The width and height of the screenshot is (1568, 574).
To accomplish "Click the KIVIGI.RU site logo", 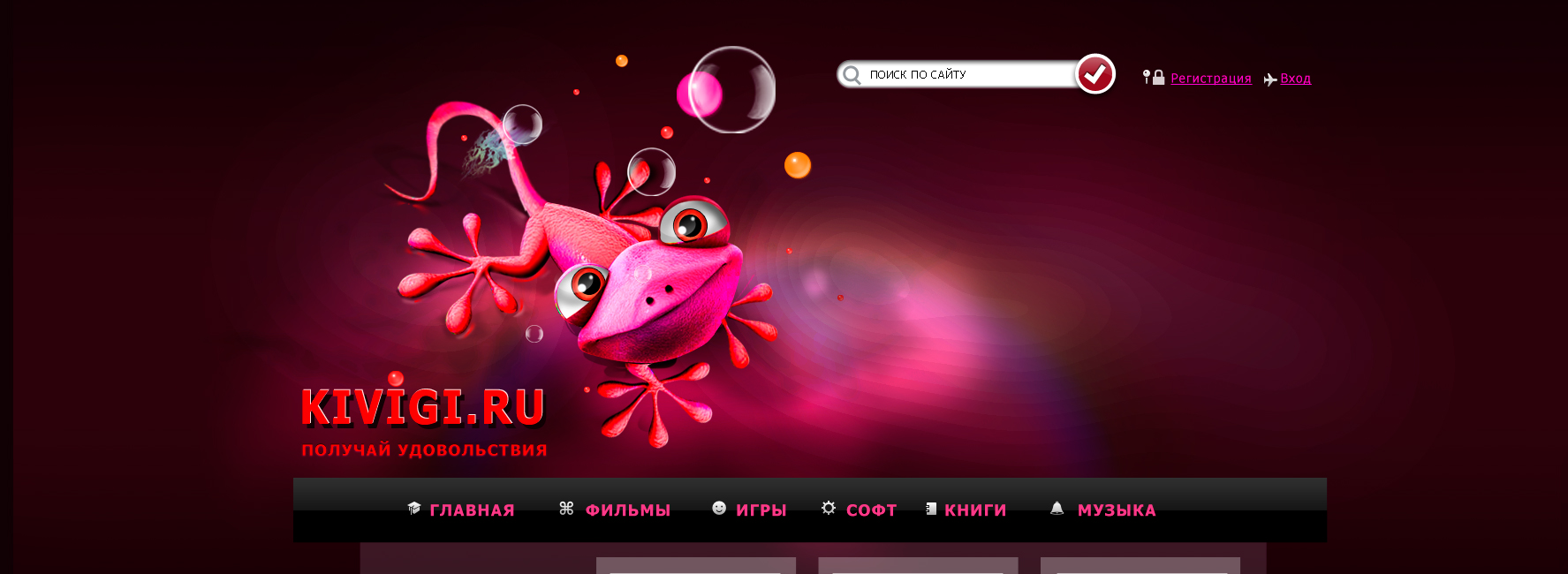I will [x=423, y=408].
